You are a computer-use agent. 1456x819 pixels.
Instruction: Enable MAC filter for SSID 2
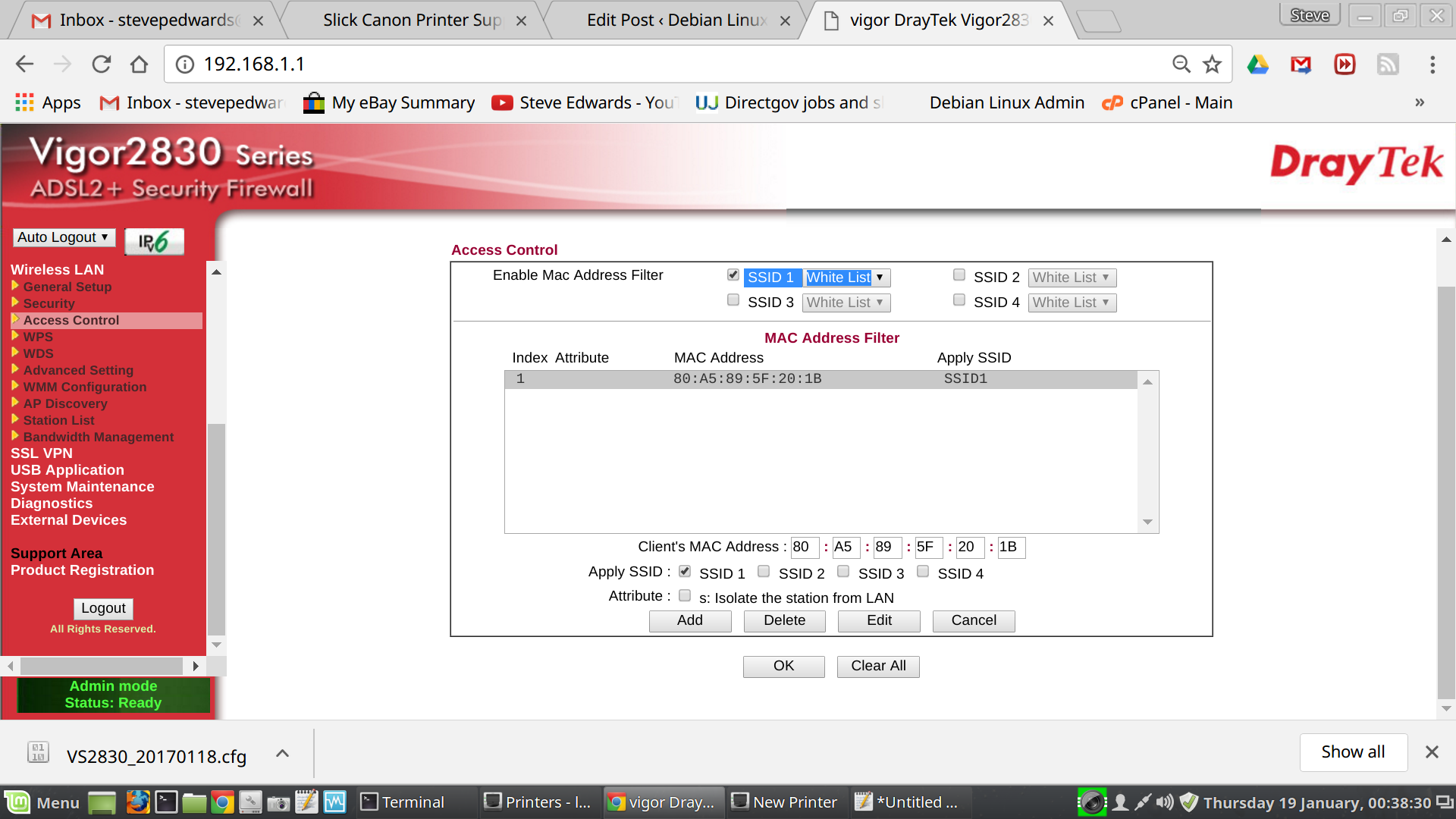[x=959, y=275]
